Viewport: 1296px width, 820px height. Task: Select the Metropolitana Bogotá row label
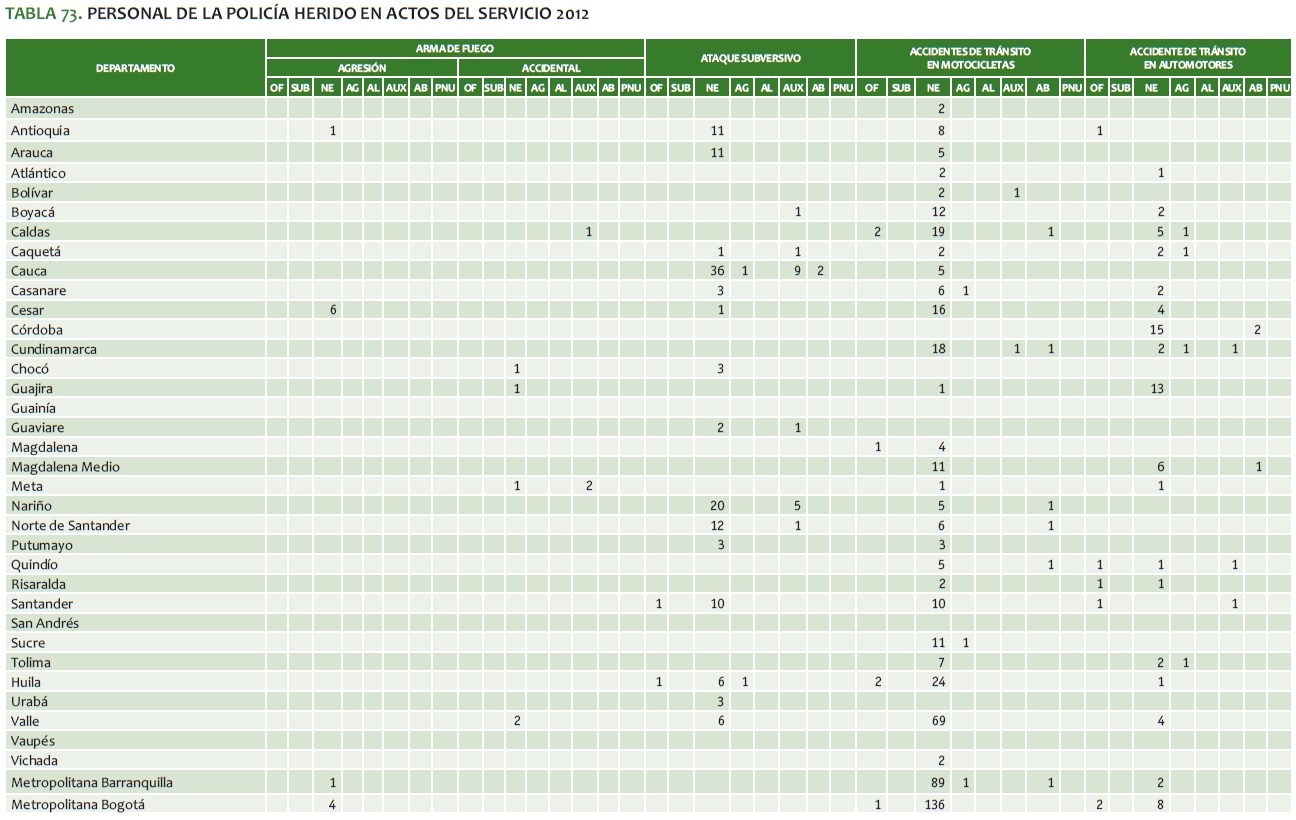pos(77,804)
